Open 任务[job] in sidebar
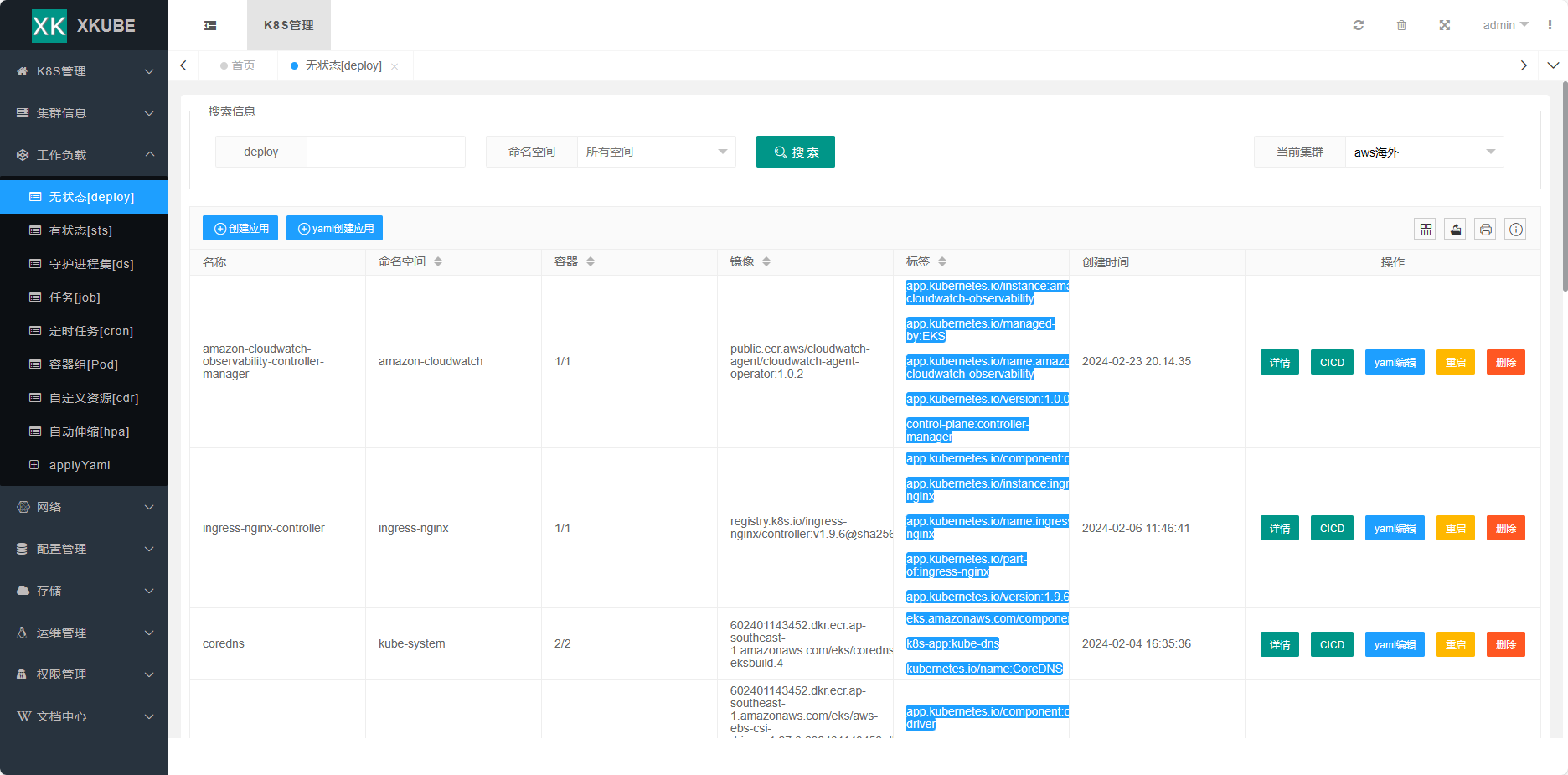 click(x=84, y=297)
